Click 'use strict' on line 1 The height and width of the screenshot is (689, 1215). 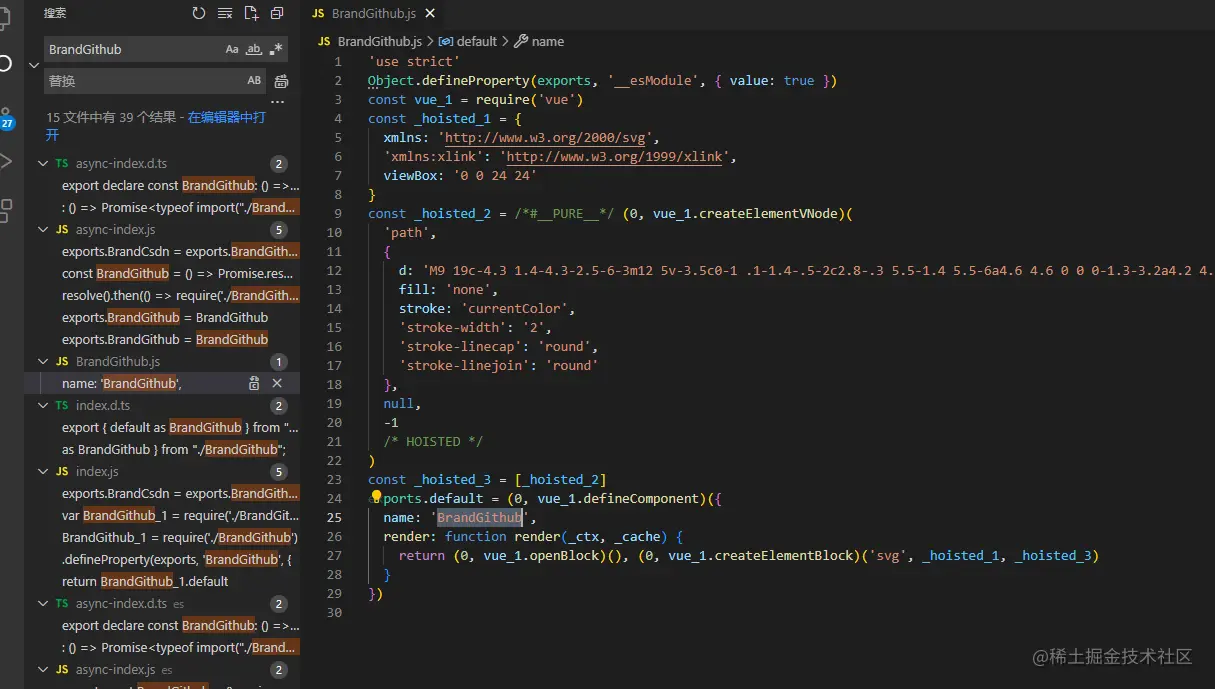[413, 62]
